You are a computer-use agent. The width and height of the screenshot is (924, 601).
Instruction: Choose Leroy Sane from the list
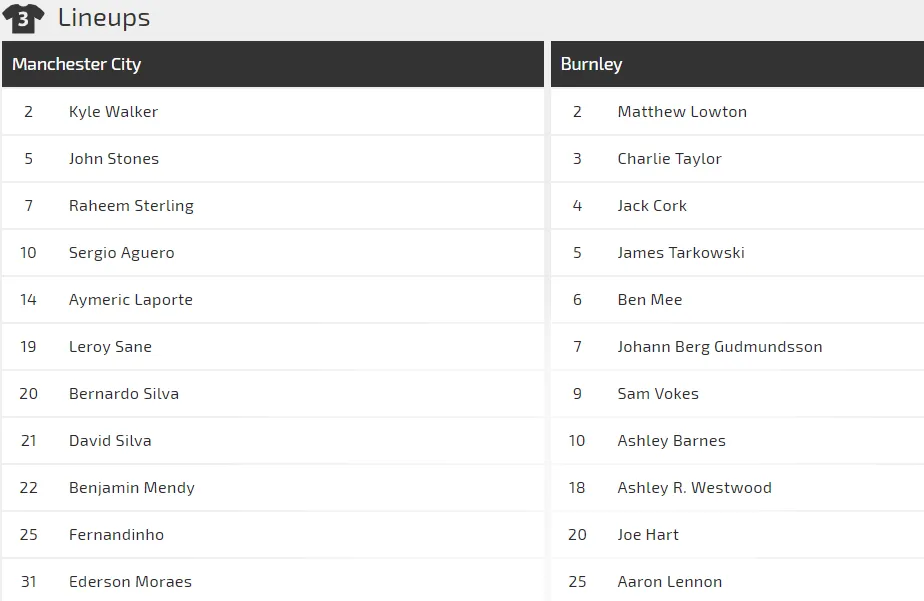click(x=110, y=347)
